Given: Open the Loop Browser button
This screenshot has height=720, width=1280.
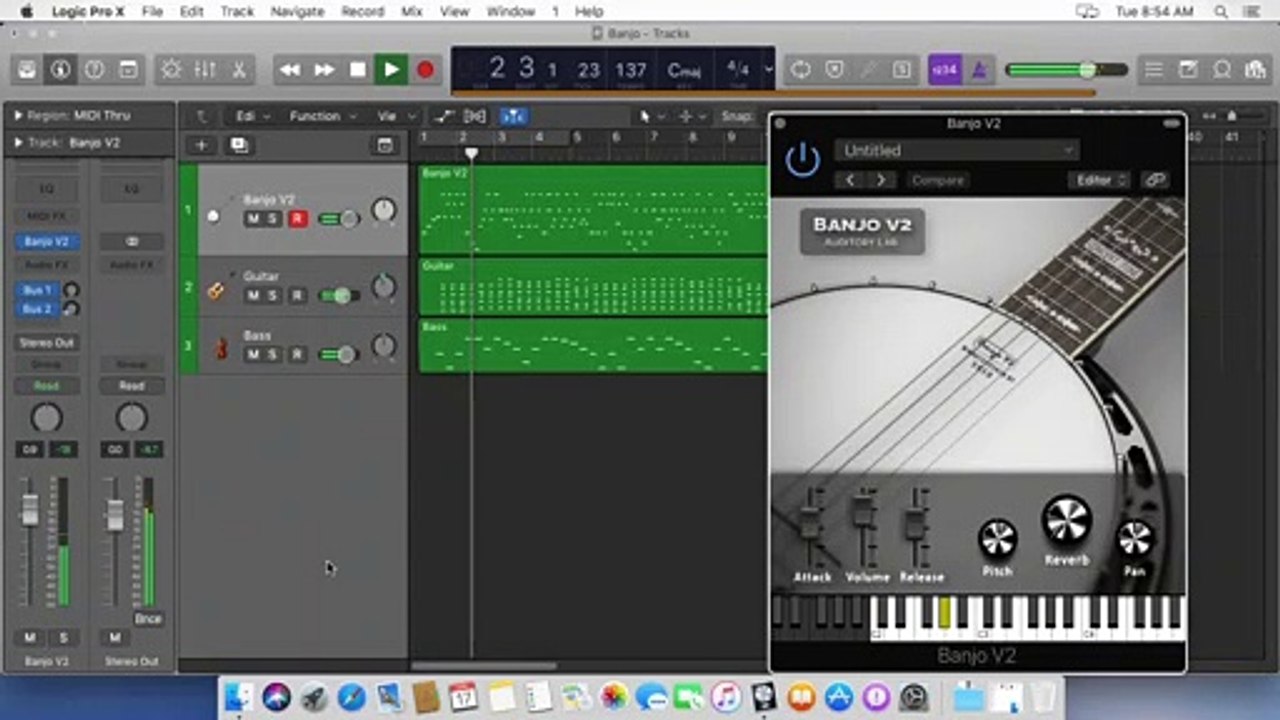Looking at the screenshot, I should coord(1222,70).
